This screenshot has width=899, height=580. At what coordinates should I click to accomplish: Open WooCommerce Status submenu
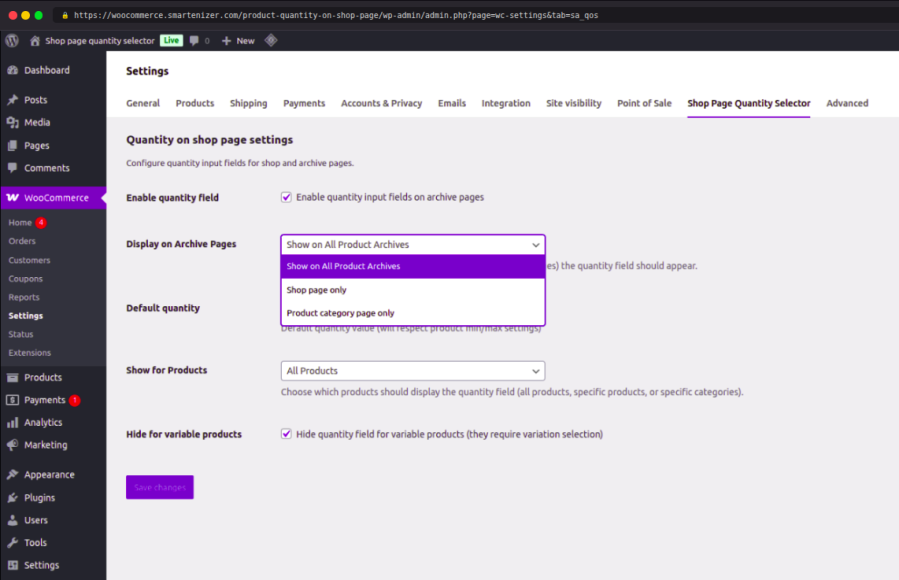(x=21, y=334)
